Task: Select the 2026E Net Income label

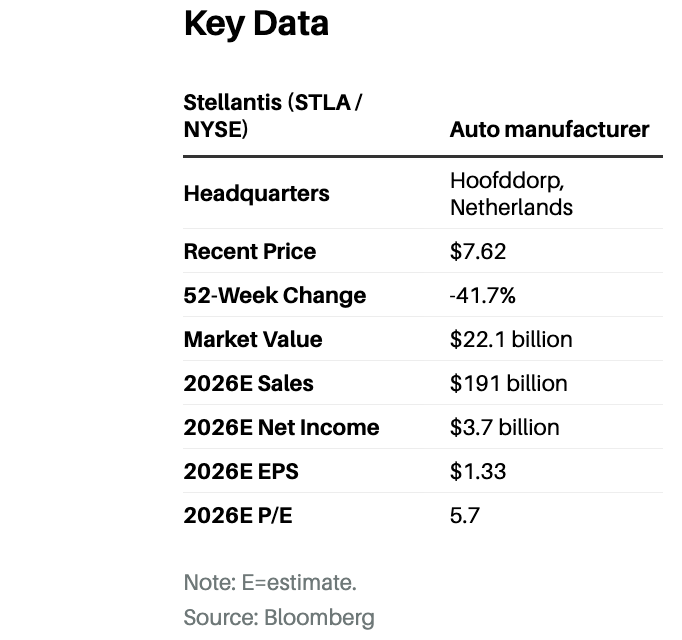Action: click(x=281, y=428)
